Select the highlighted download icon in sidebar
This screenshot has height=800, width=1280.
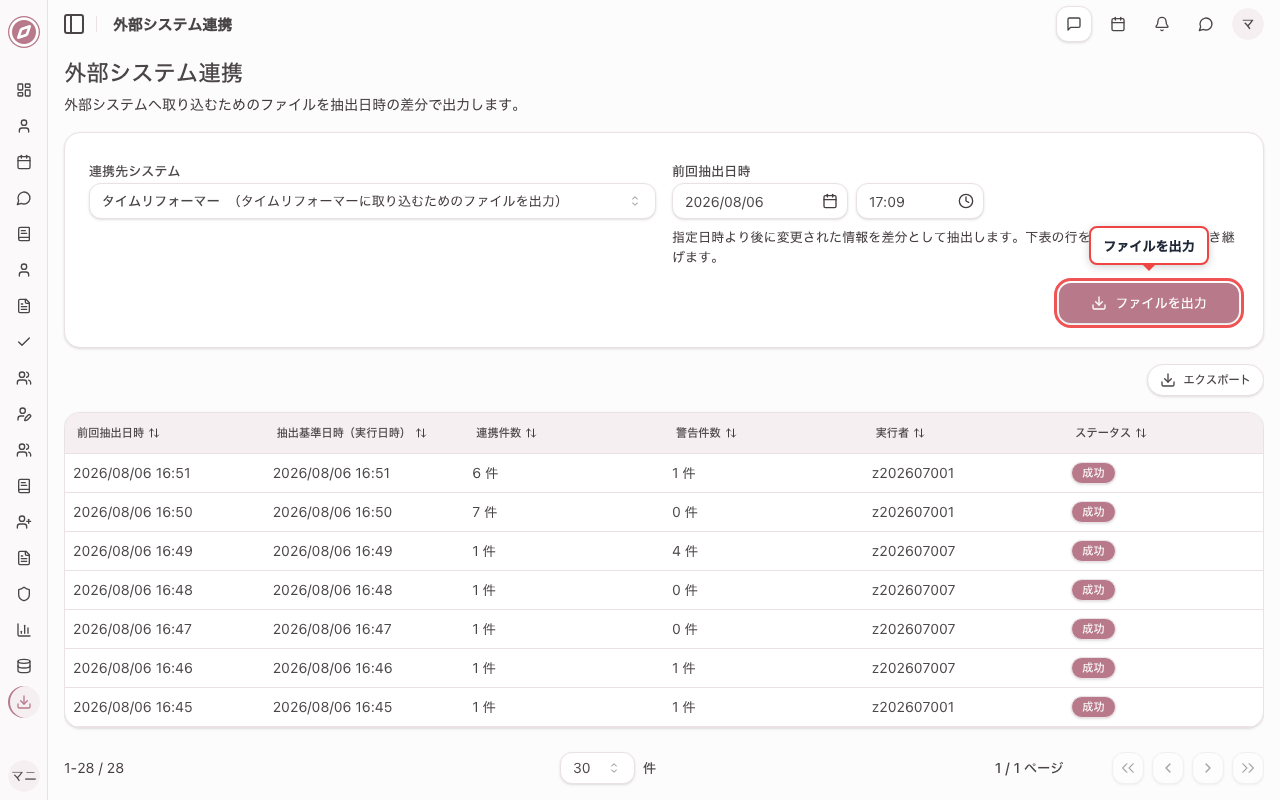coord(24,702)
